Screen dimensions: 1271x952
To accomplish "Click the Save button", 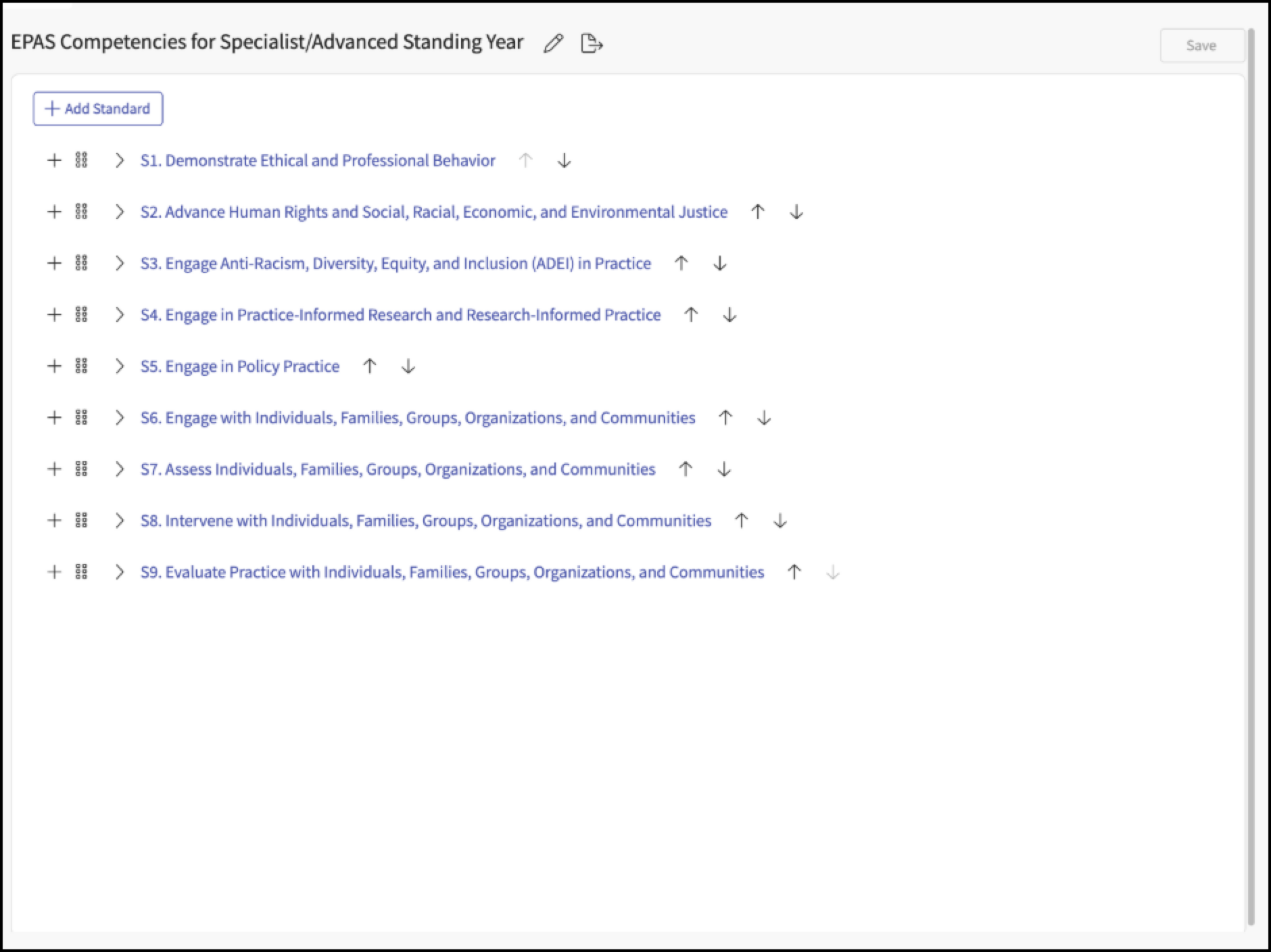I will [x=1201, y=46].
